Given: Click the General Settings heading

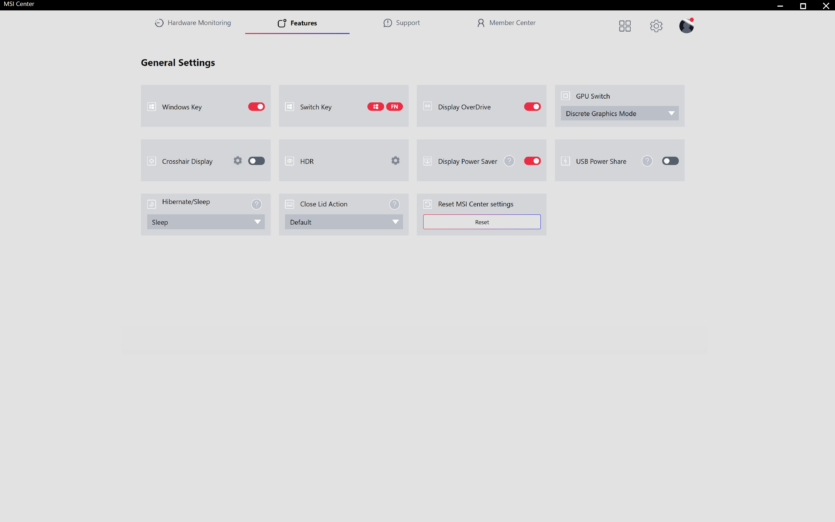Looking at the screenshot, I should [x=178, y=62].
